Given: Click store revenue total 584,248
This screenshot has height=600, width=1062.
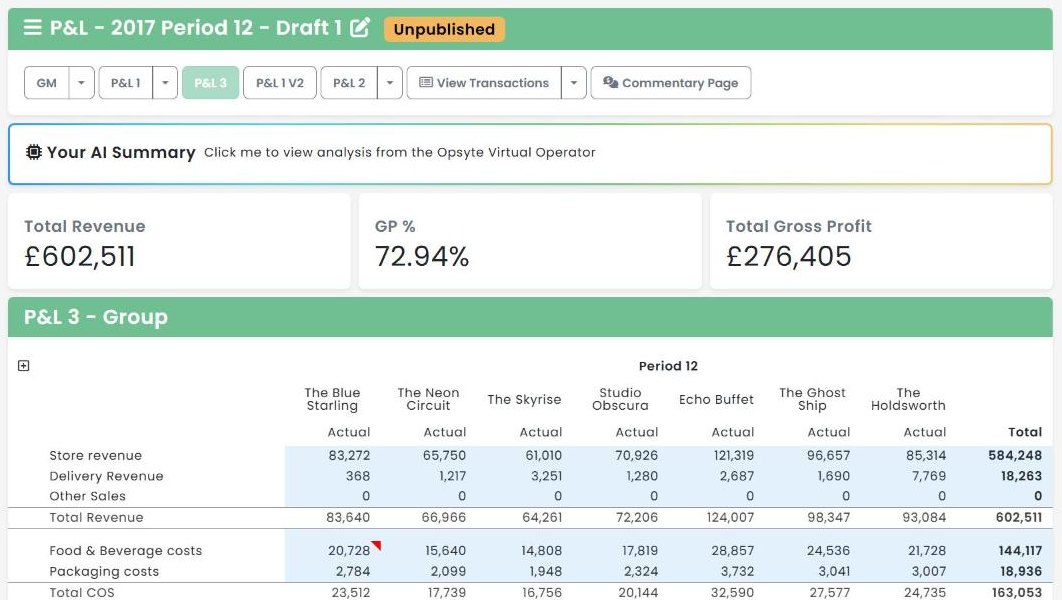Looking at the screenshot, I should (1015, 456).
